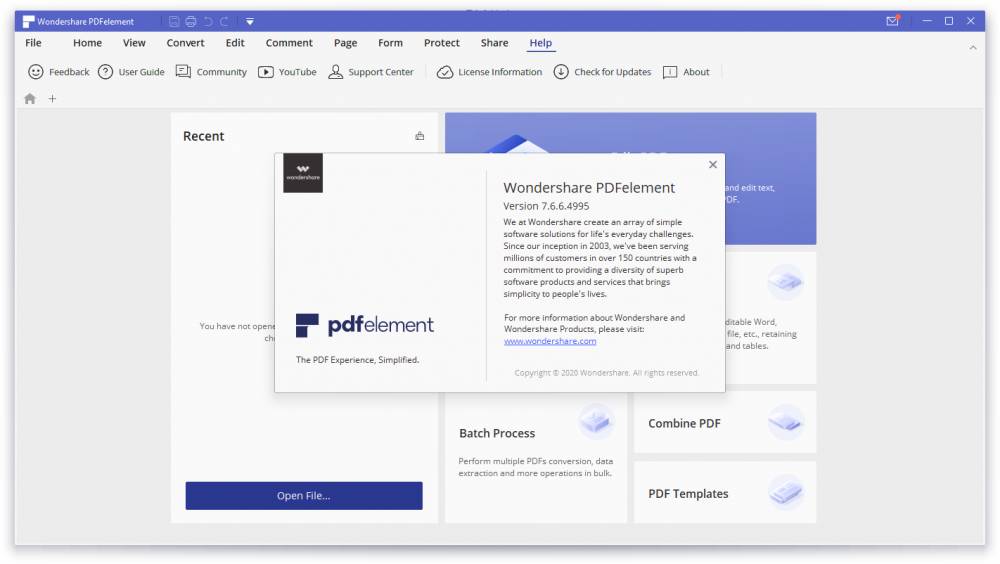Click the Feedback smiley icon
The image size is (1000, 564).
(x=36, y=72)
